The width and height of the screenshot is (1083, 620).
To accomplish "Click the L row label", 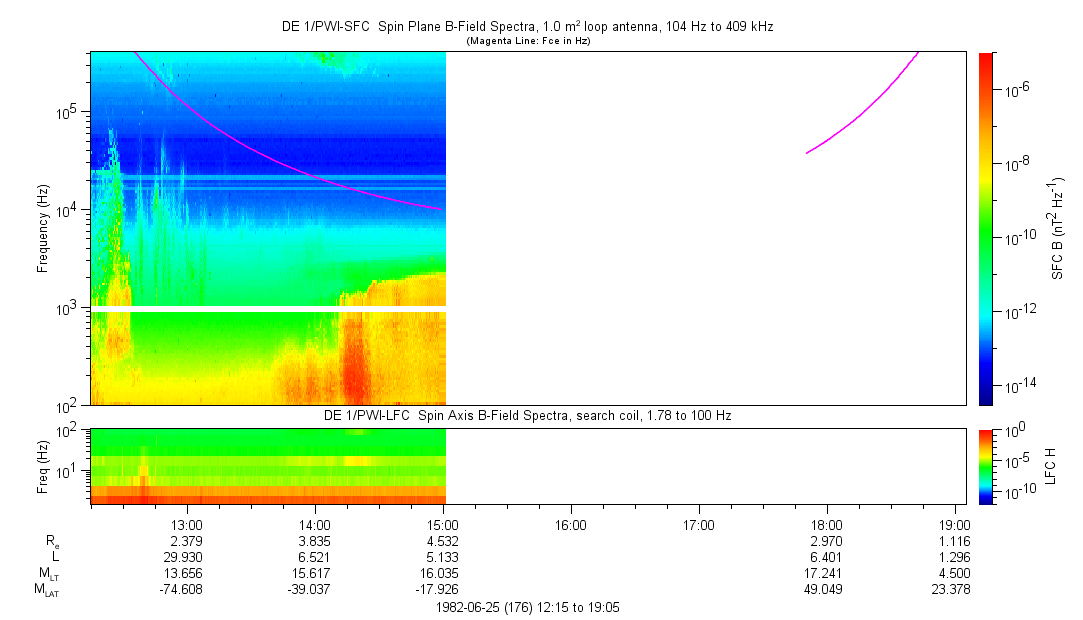I will (55, 557).
